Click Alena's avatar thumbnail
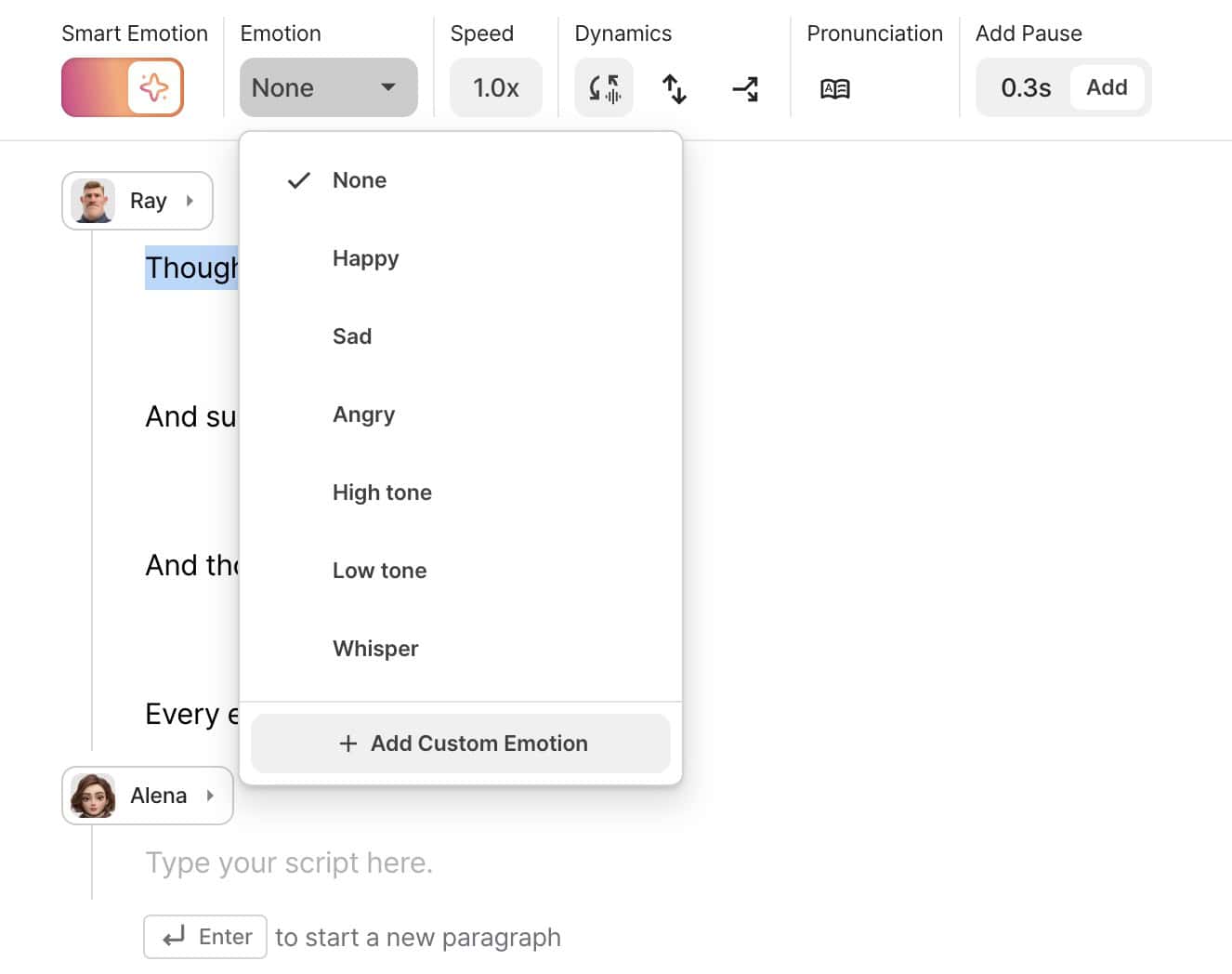 [93, 796]
